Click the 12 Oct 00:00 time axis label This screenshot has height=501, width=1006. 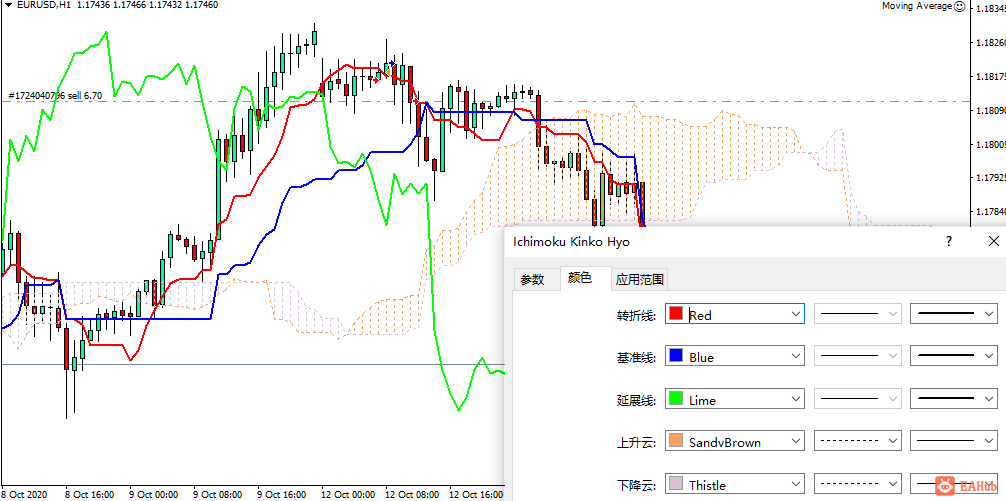point(348,495)
